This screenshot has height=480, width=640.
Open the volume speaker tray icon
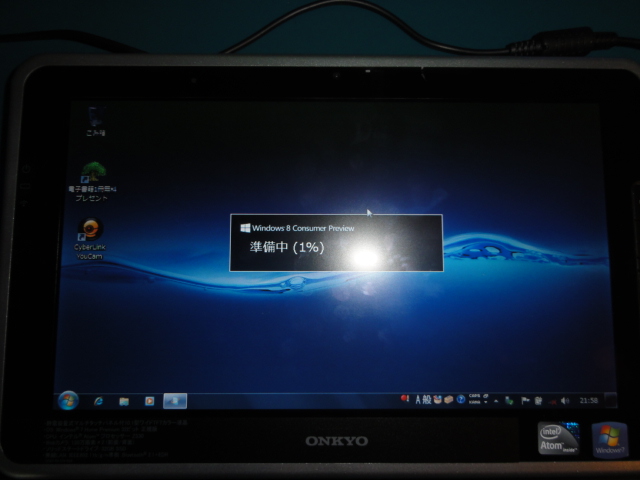[565, 401]
